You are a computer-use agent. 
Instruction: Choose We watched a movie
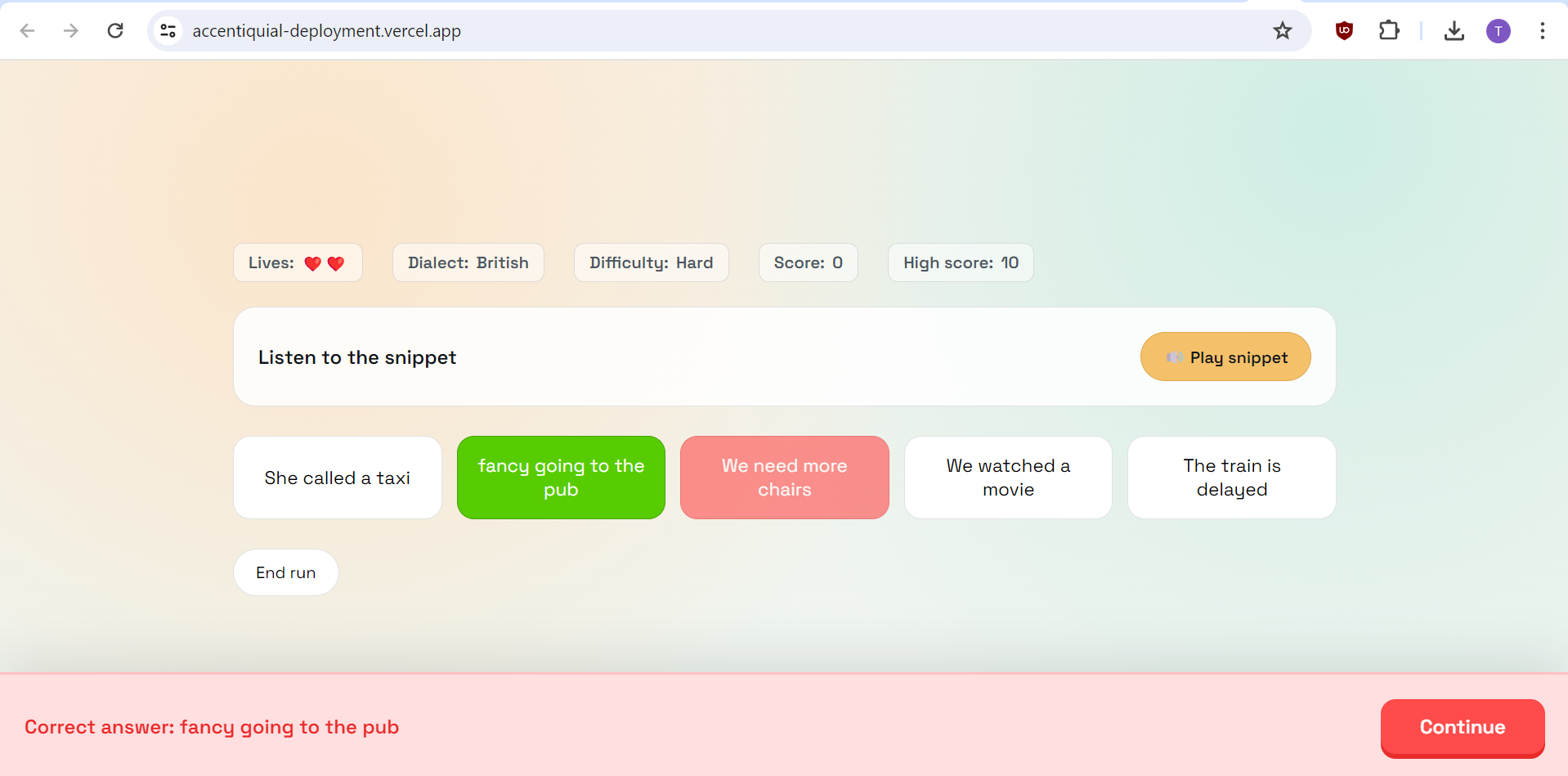point(1008,478)
